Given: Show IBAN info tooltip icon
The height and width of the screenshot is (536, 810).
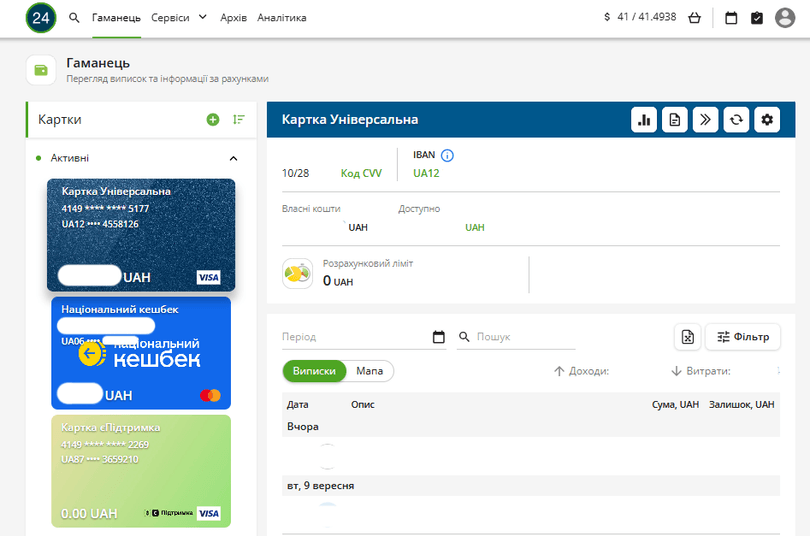Looking at the screenshot, I should (x=447, y=155).
